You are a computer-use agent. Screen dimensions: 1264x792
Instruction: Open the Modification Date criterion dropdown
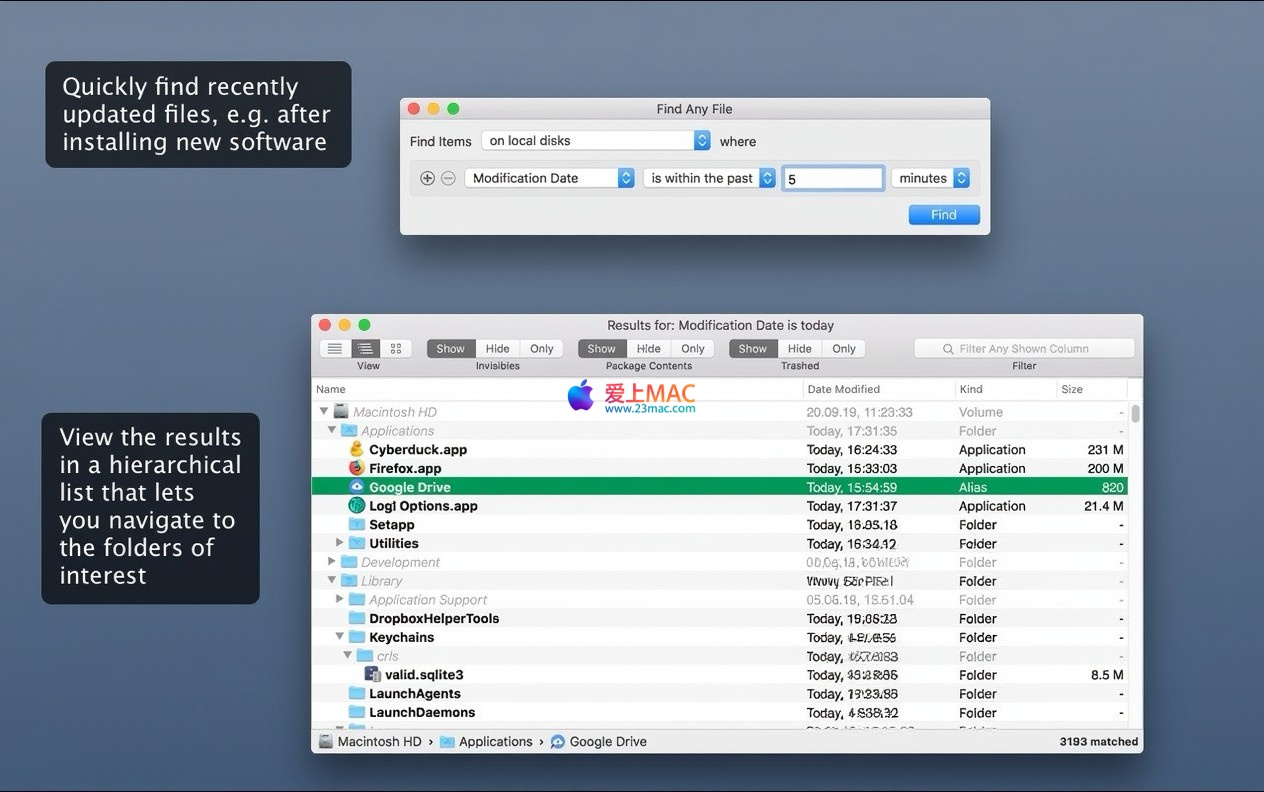pos(549,178)
